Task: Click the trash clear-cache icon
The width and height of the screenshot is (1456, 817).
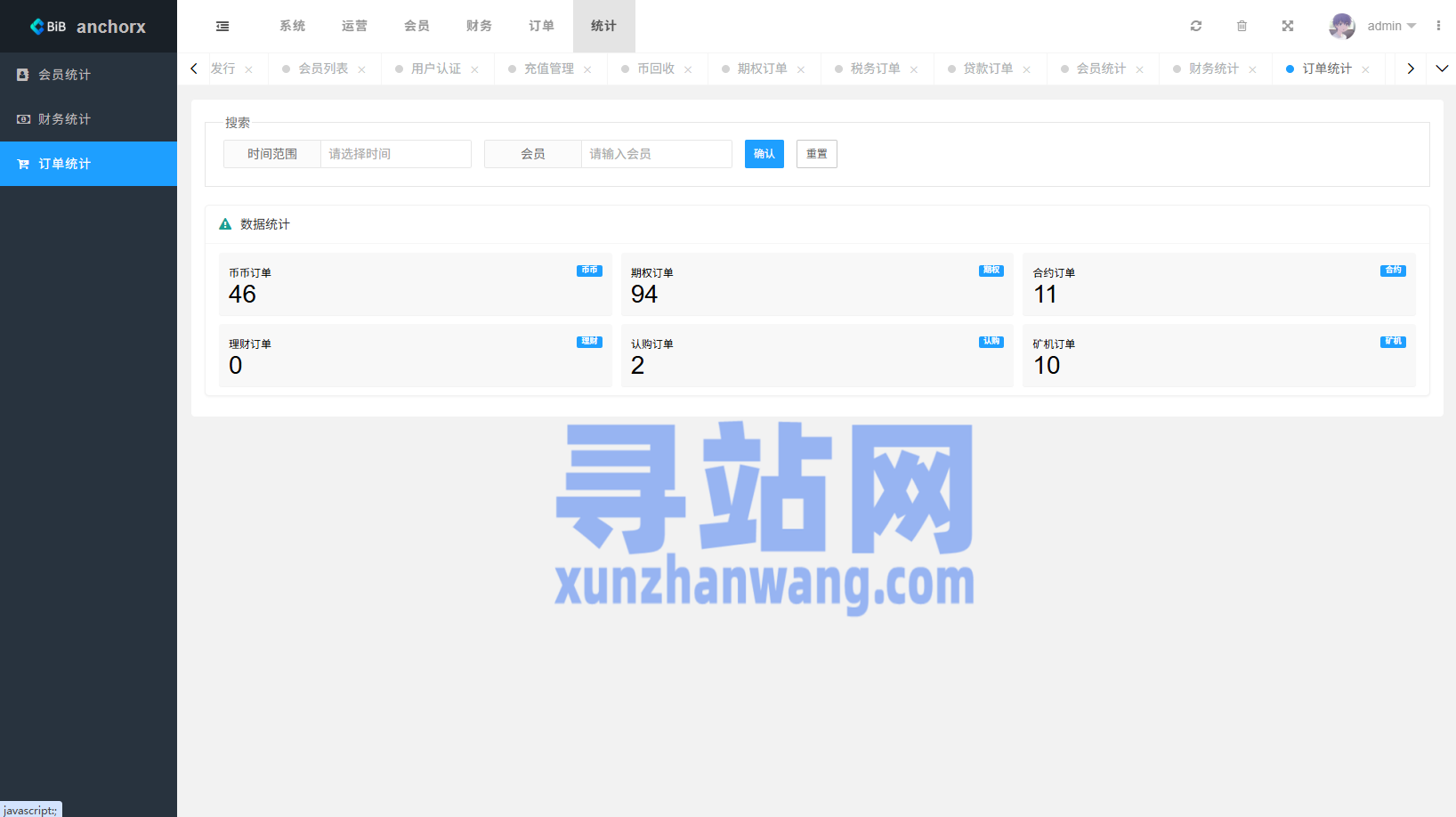Action: [1242, 27]
